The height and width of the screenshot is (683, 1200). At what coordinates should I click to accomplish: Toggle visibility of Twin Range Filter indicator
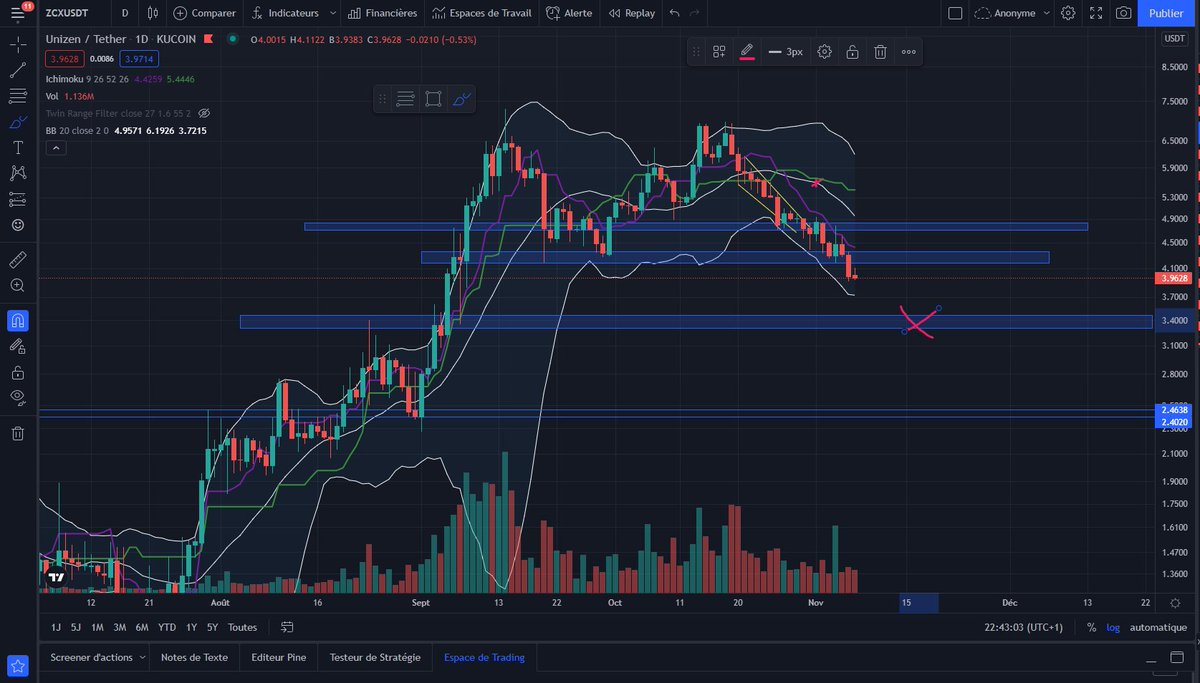click(x=204, y=113)
